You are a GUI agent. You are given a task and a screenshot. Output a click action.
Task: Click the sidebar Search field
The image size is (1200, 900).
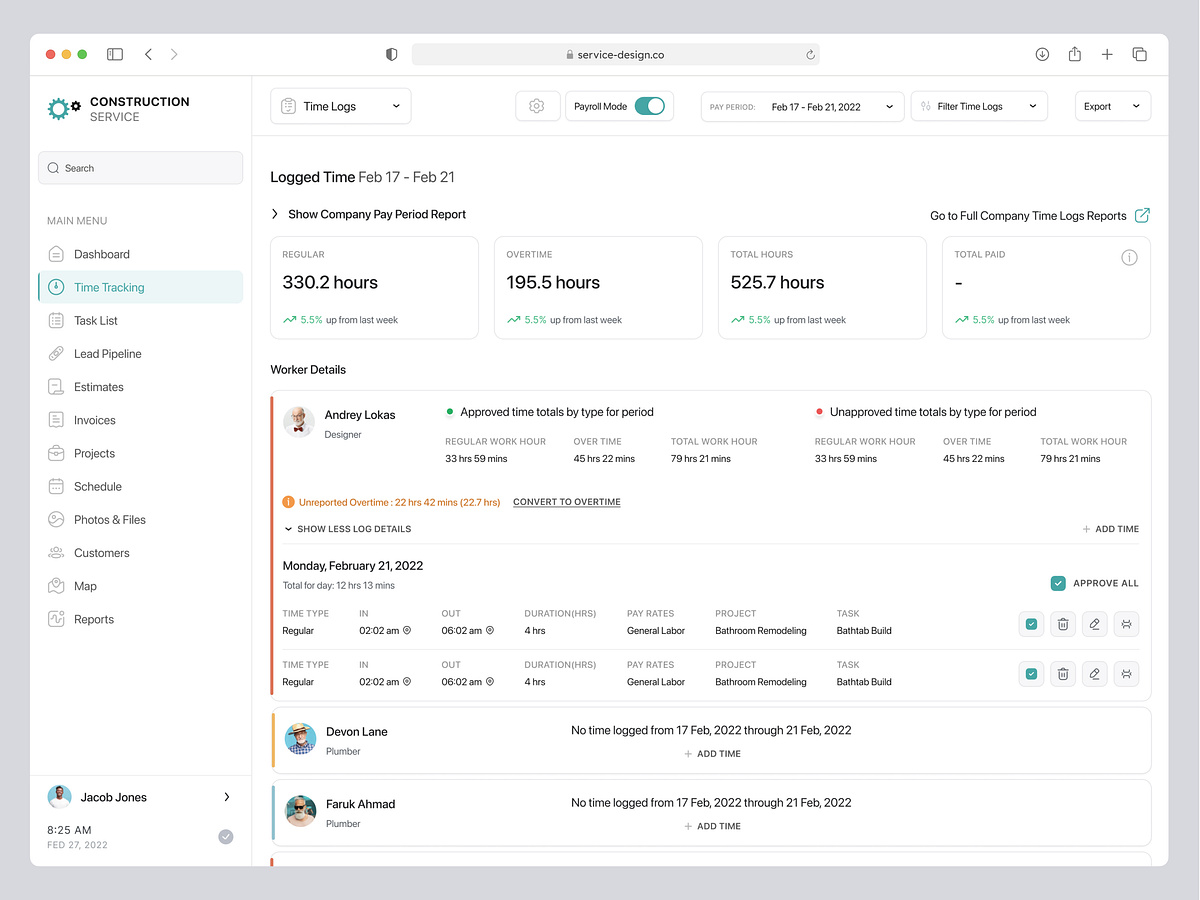coord(140,168)
